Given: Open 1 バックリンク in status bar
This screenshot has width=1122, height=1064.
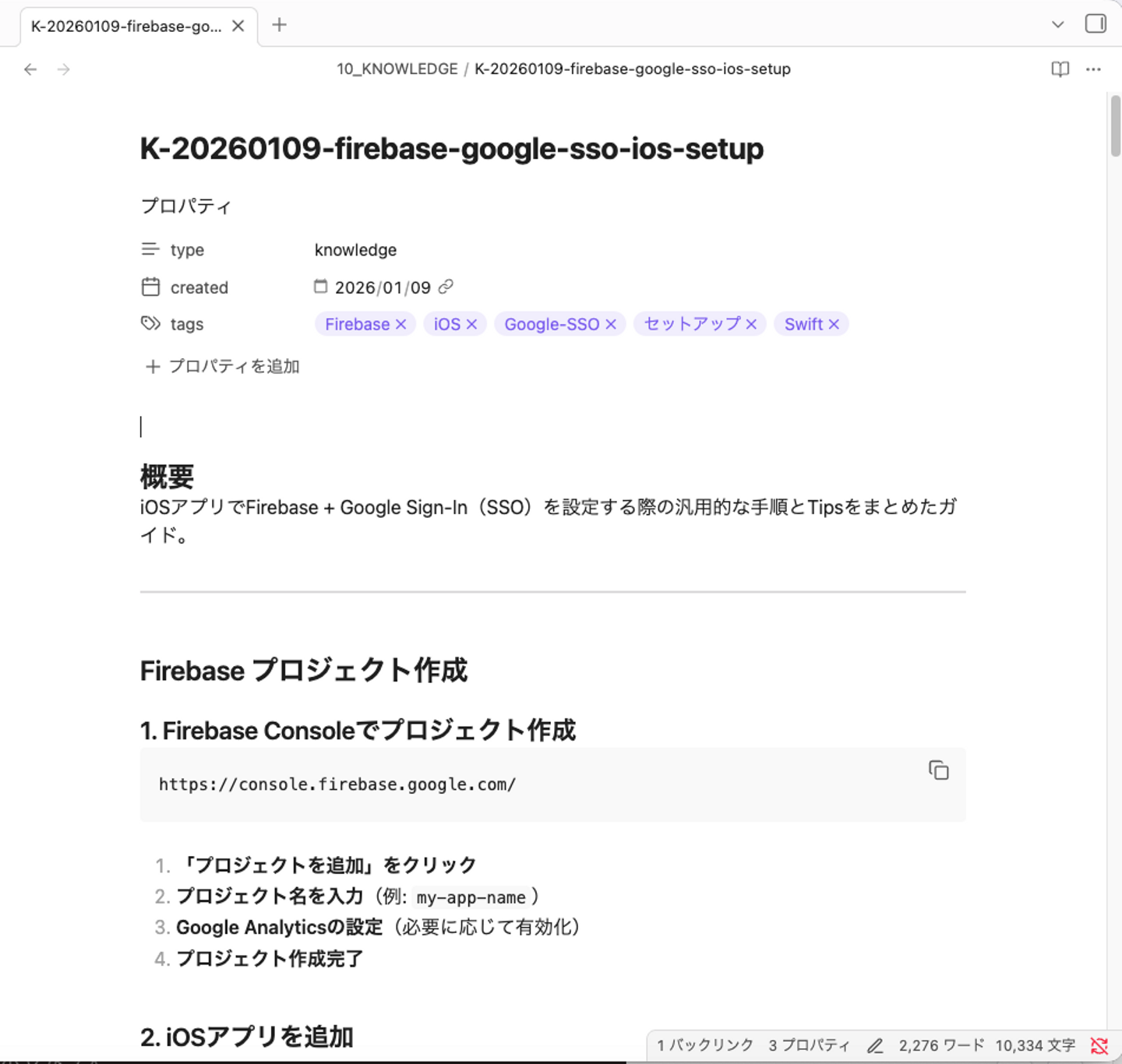Looking at the screenshot, I should click(x=705, y=1045).
